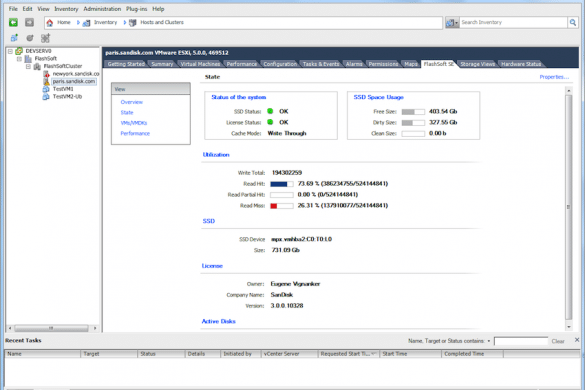This screenshot has width=585, height=390.
Task: Open the Properties link
Action: (x=554, y=77)
